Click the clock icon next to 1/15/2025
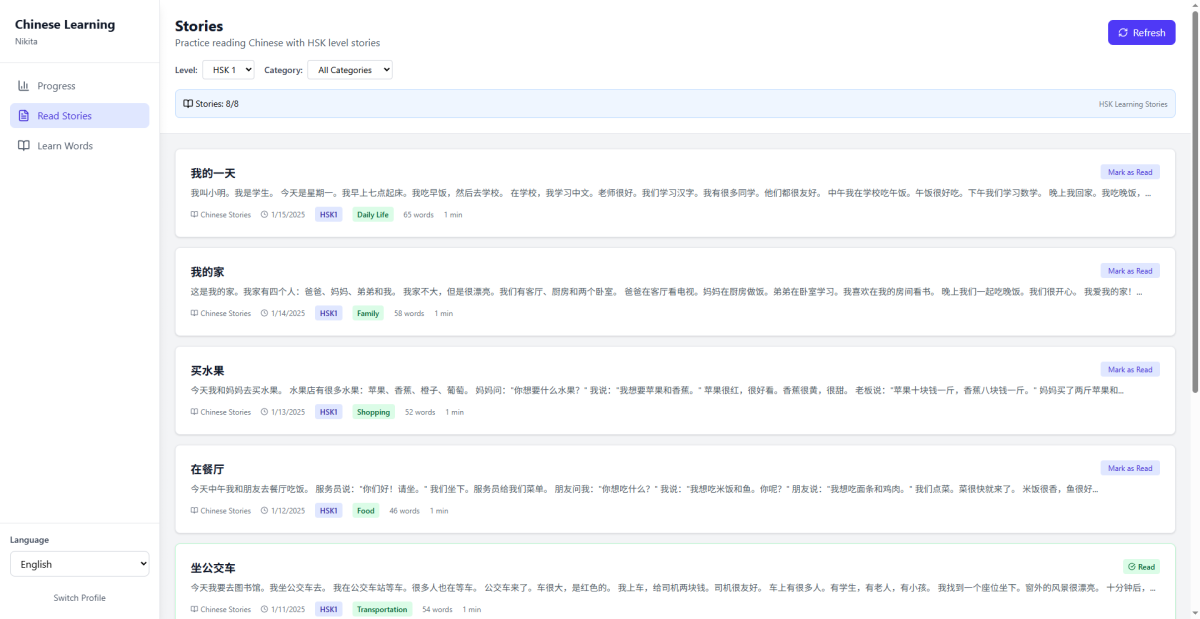This screenshot has height=619, width=1200. click(264, 214)
